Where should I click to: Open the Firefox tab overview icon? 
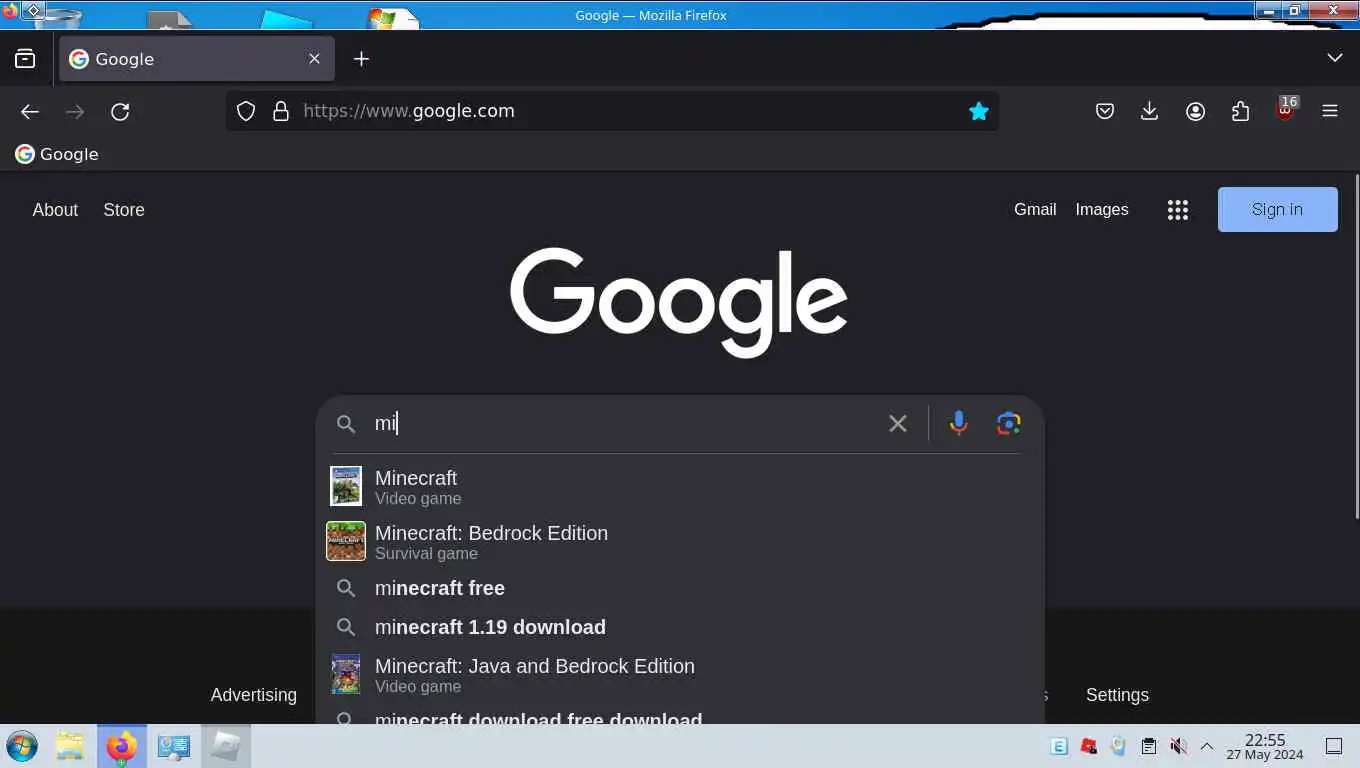25,59
